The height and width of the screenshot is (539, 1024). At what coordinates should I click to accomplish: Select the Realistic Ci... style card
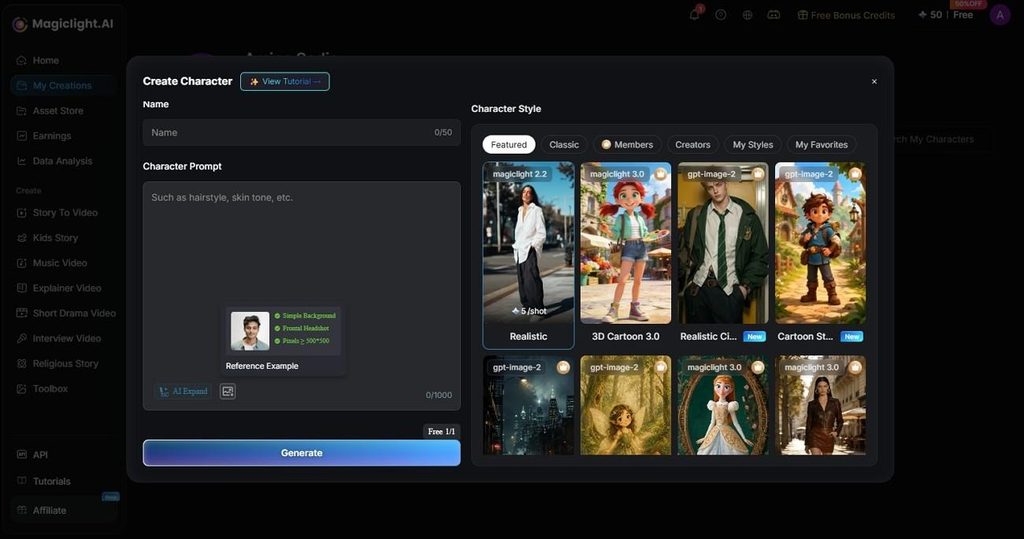click(723, 253)
